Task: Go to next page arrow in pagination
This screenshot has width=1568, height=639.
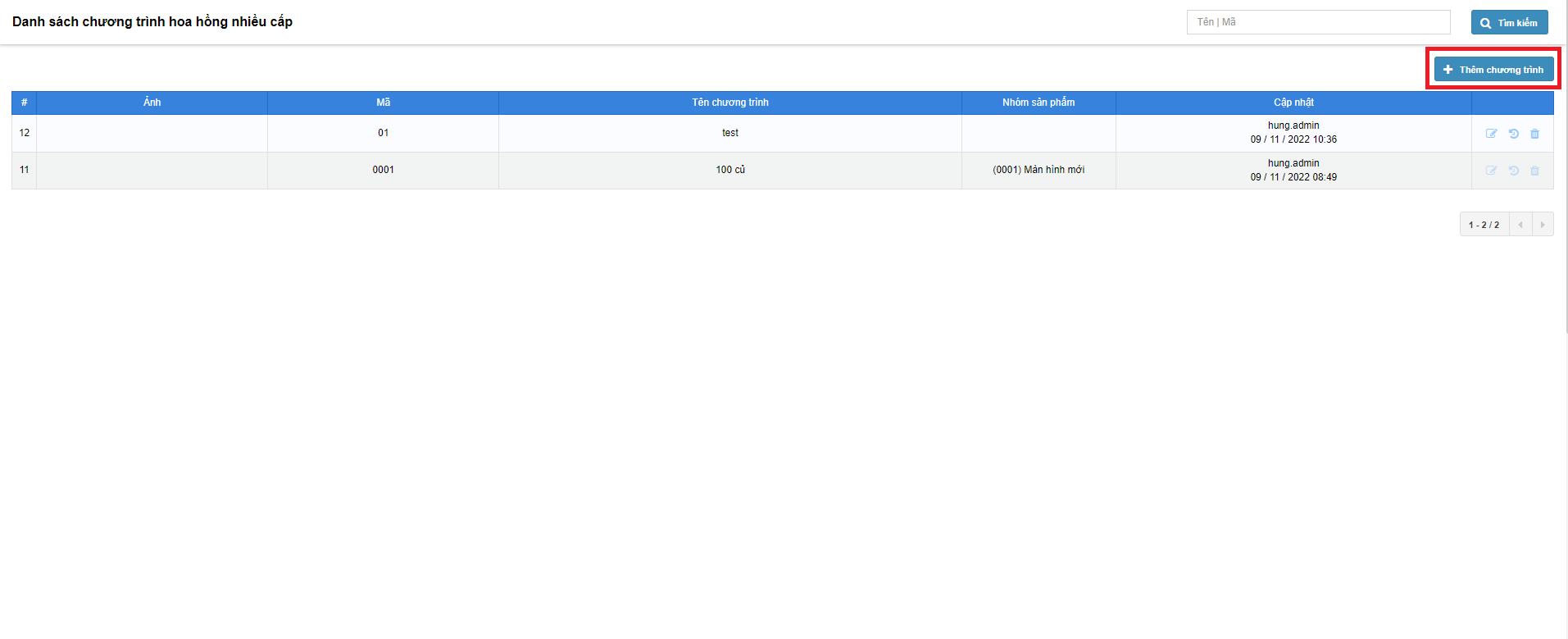Action: (1542, 225)
